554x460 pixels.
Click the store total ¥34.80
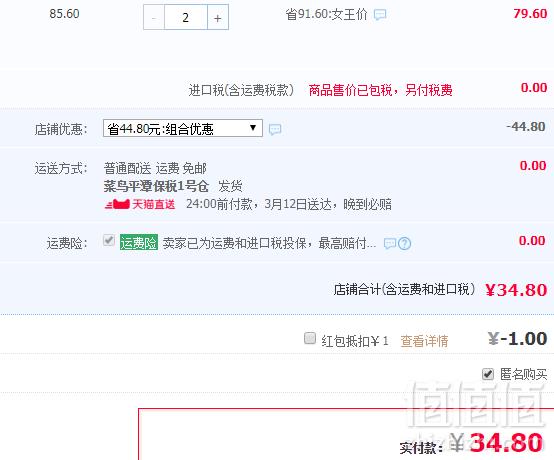pyautogui.click(x=516, y=290)
